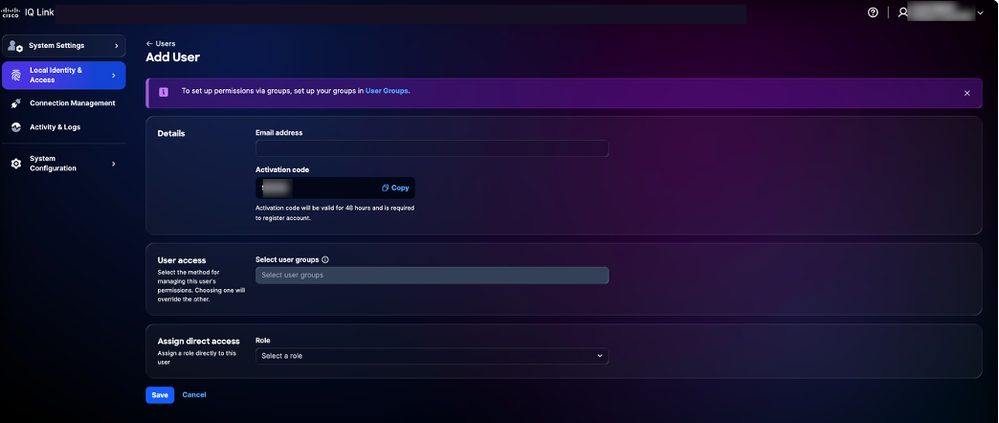Go back to Users page
Image resolution: width=999 pixels, height=423 pixels.
pyautogui.click(x=161, y=43)
